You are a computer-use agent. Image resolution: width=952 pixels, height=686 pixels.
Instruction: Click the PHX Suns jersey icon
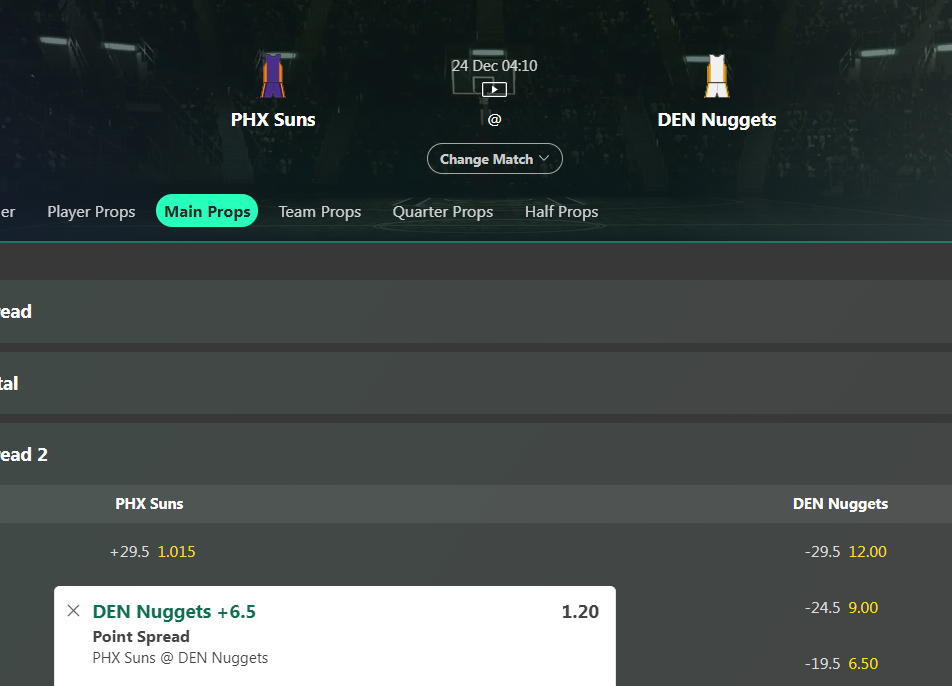coord(273,76)
